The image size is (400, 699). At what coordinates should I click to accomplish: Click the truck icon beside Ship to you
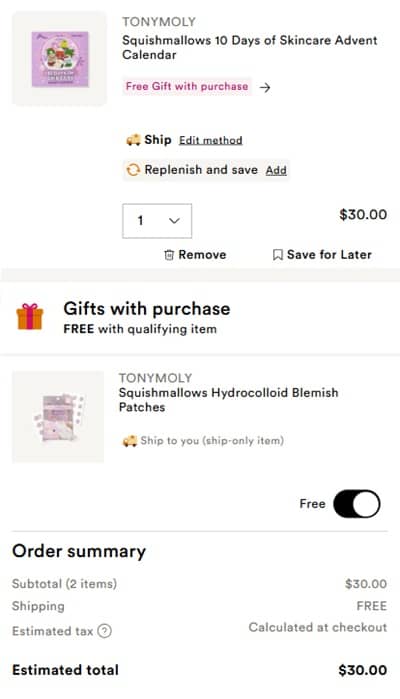pos(130,441)
